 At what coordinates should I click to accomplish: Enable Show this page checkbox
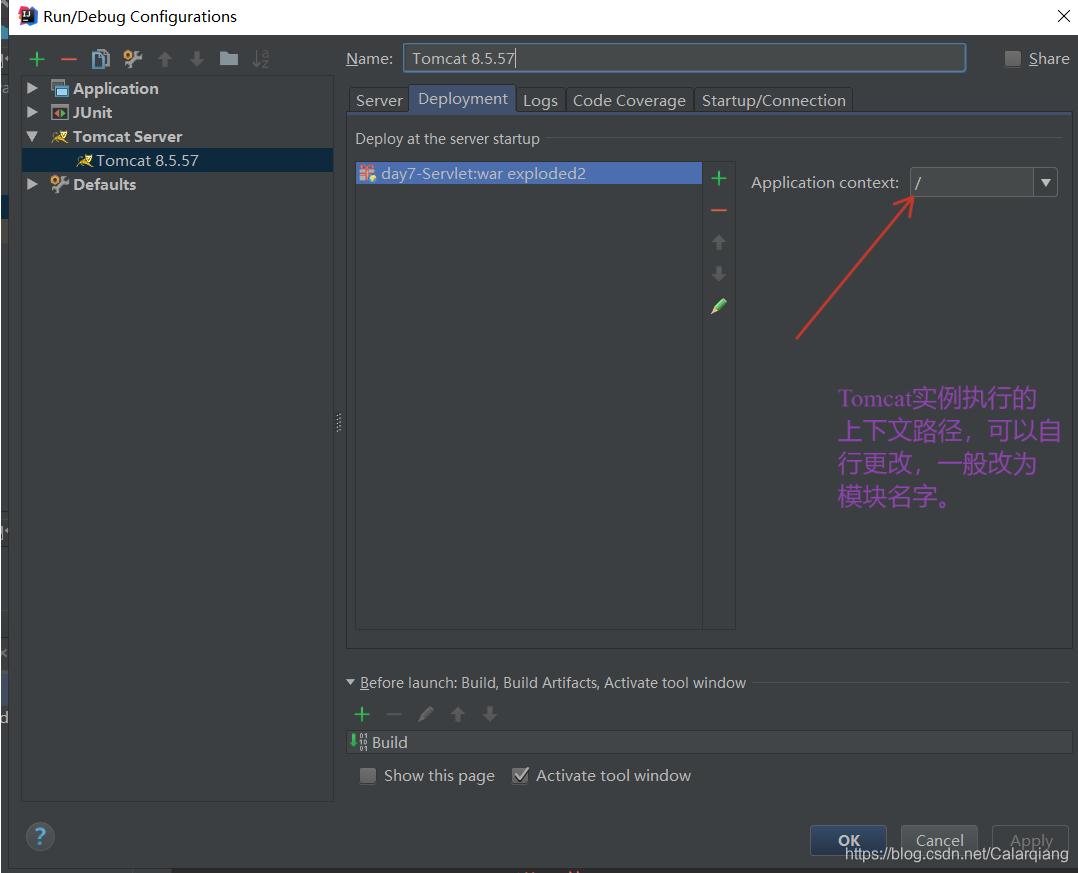pos(368,776)
